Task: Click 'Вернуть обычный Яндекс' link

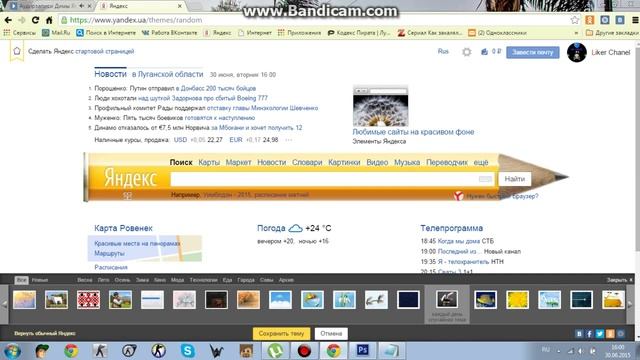Action: (x=45, y=333)
